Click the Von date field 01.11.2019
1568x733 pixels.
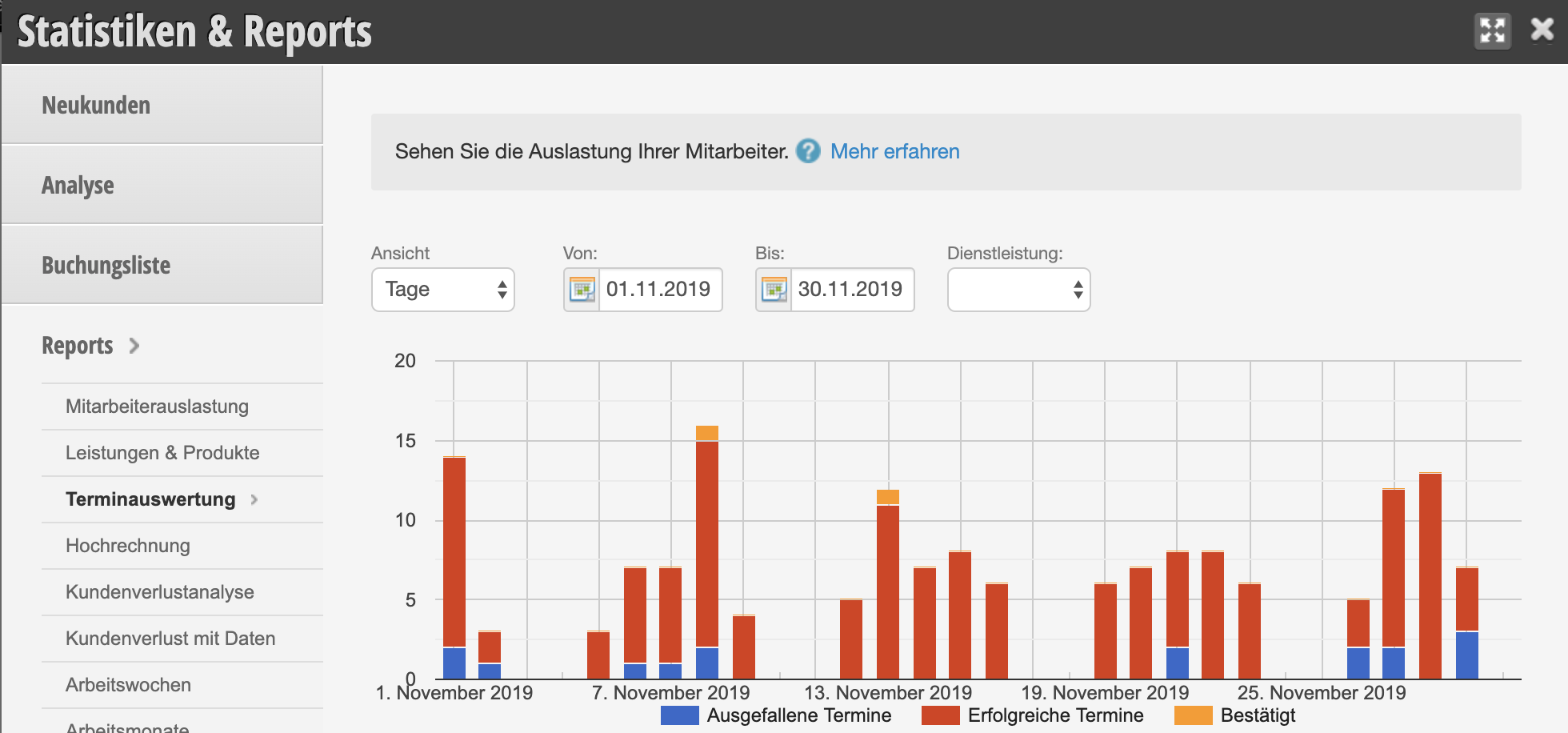[658, 290]
